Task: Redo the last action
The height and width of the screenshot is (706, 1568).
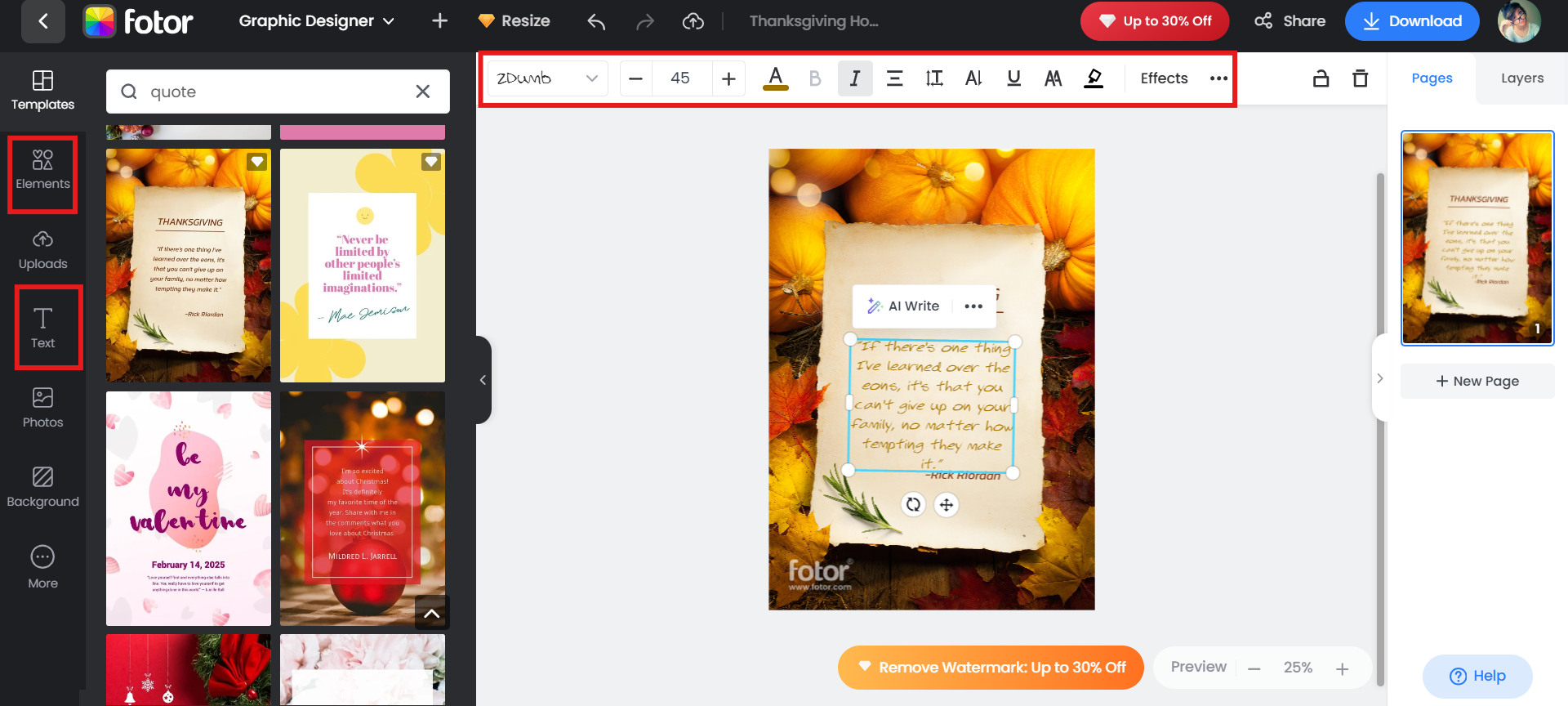Action: (x=645, y=21)
